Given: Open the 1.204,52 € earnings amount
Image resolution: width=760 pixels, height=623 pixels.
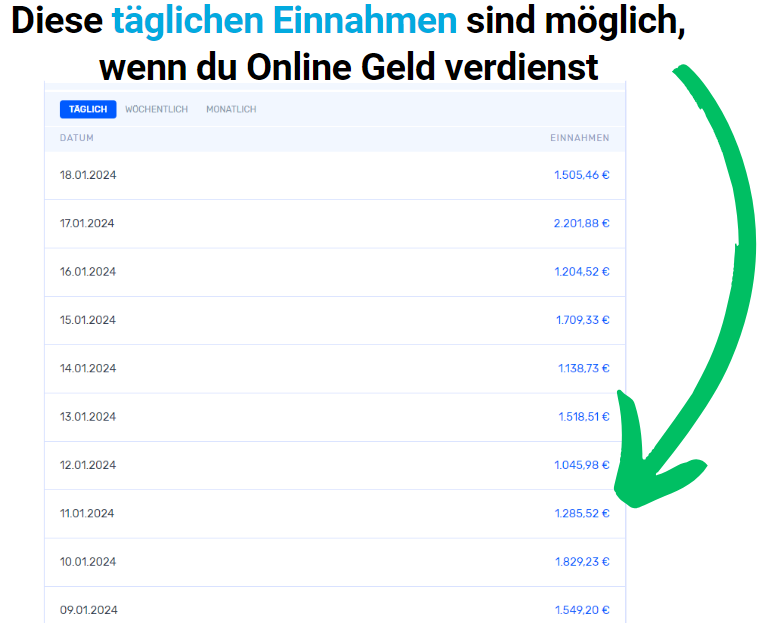Looking at the screenshot, I should pos(582,272).
